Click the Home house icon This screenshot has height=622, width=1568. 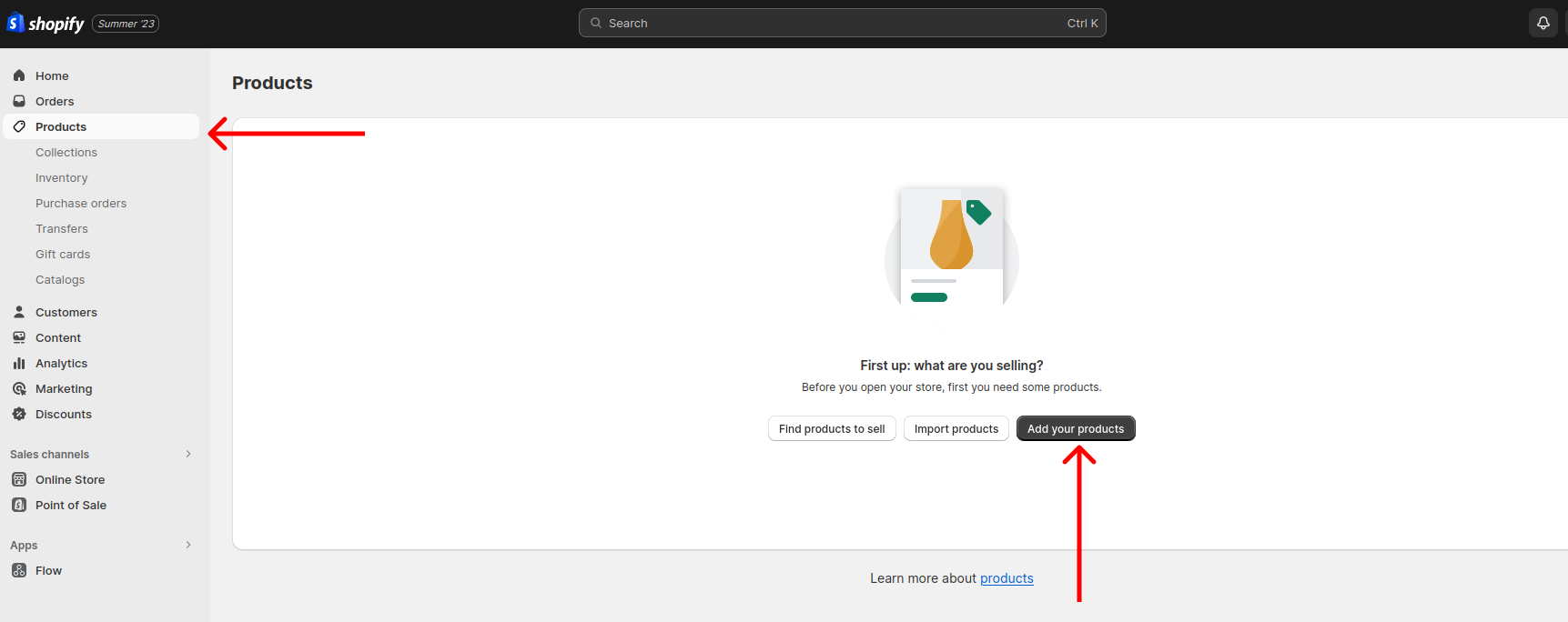click(x=19, y=75)
